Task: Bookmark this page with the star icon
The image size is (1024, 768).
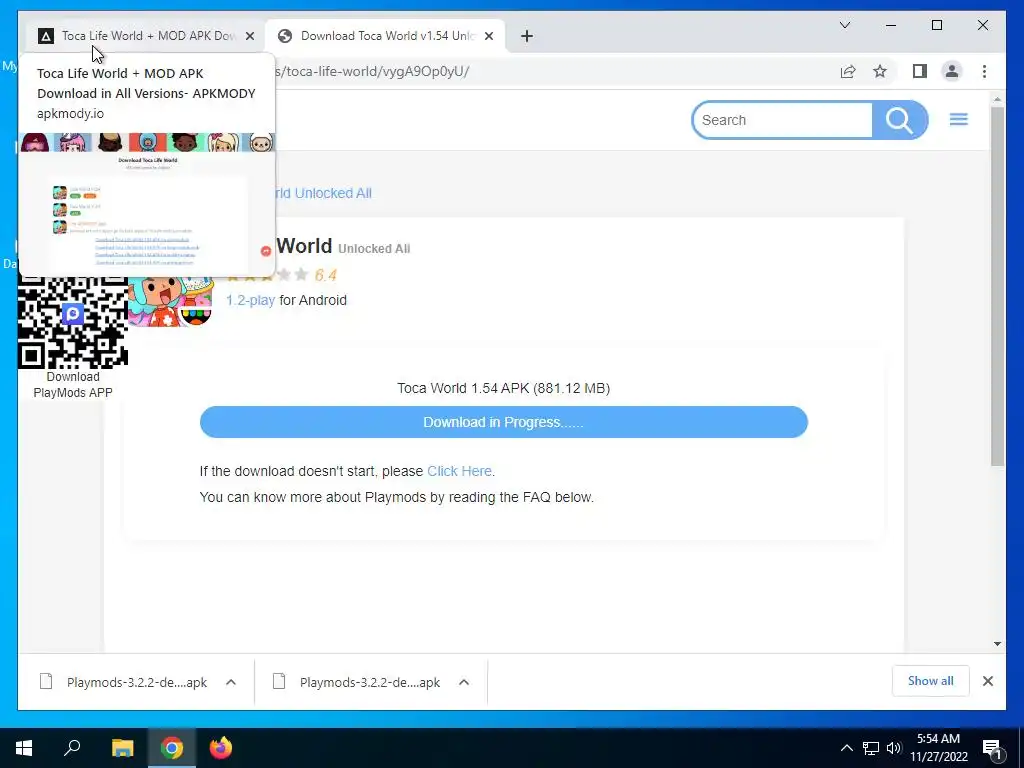Action: [880, 71]
